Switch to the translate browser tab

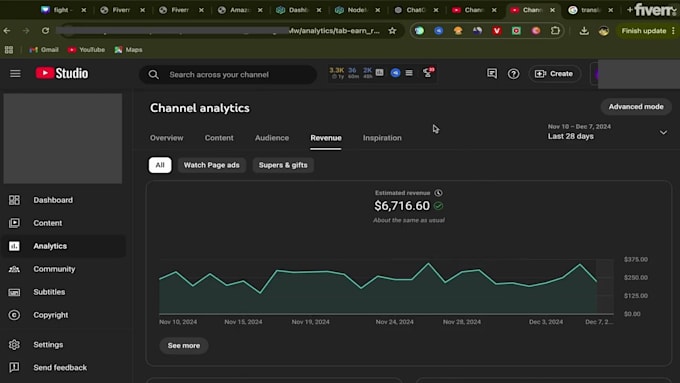click(592, 10)
